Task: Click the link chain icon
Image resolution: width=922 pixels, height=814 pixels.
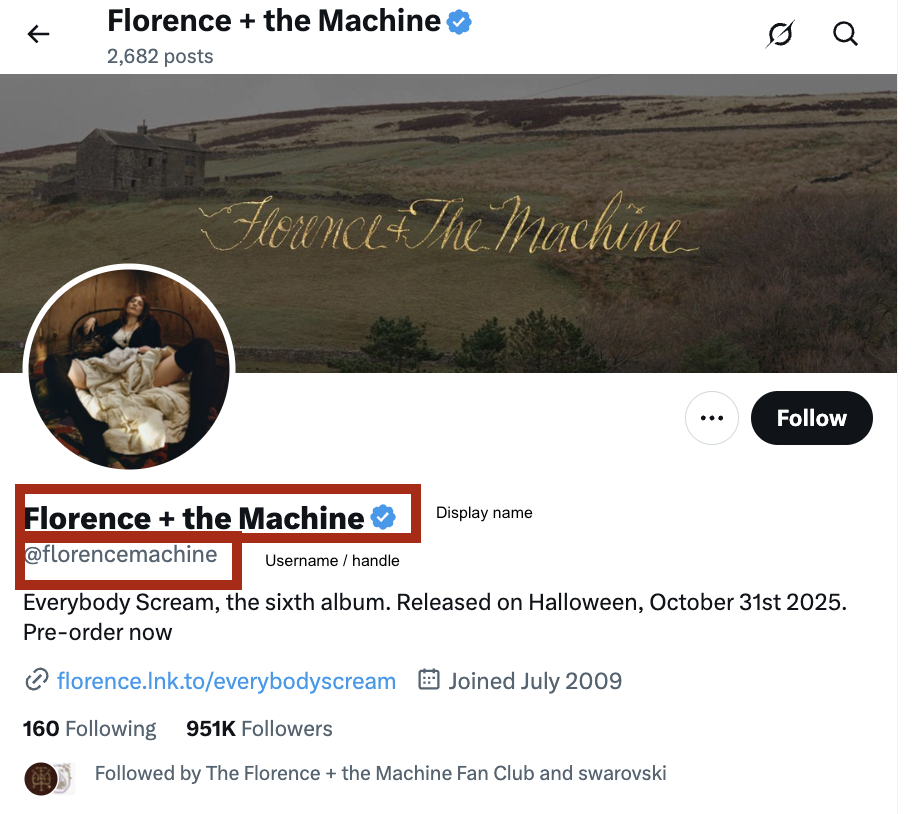Action: pos(36,681)
